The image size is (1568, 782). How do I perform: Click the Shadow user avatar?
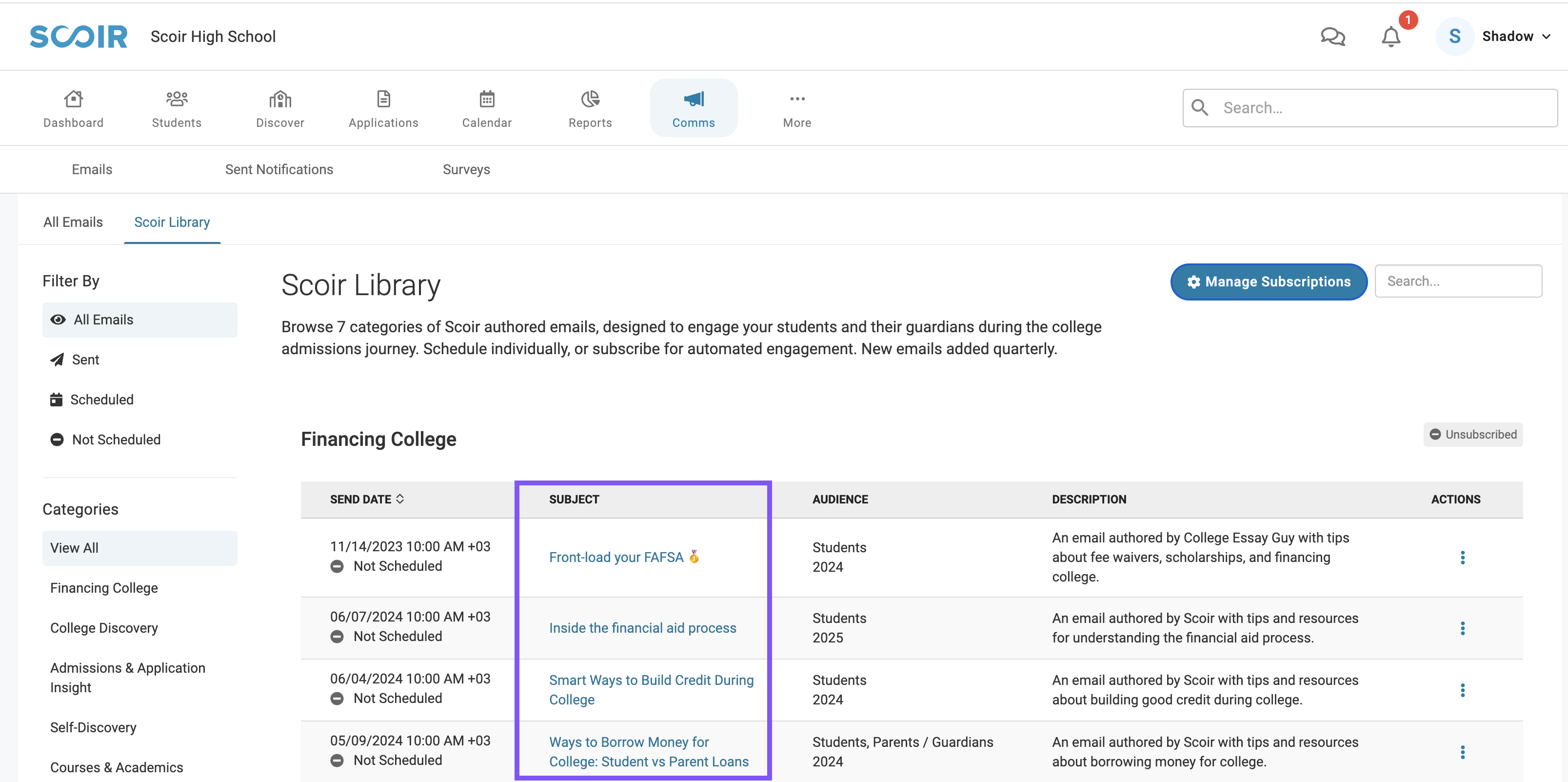point(1455,37)
